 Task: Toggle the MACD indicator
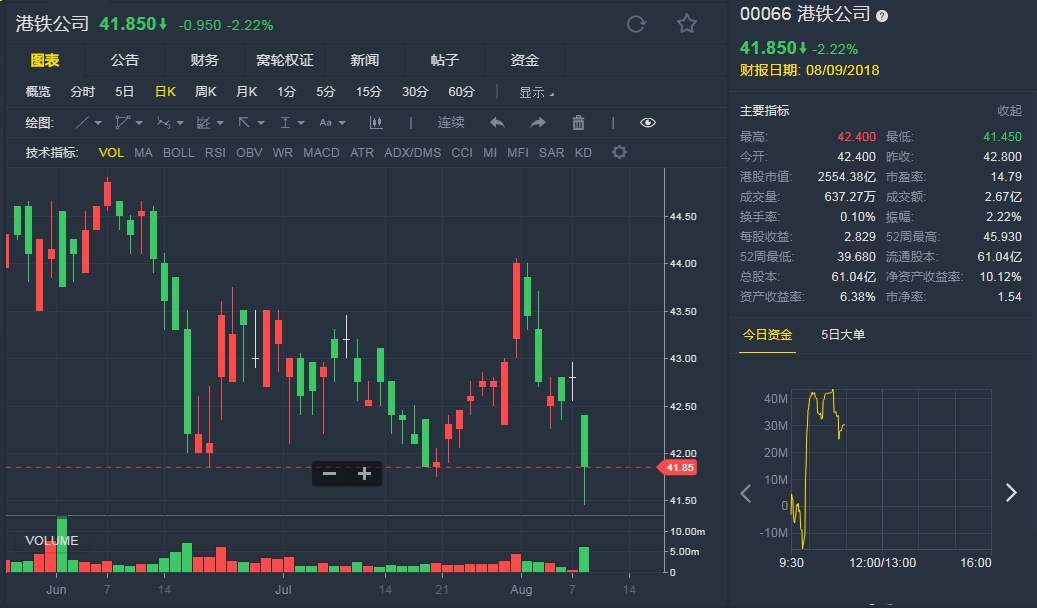(x=321, y=153)
